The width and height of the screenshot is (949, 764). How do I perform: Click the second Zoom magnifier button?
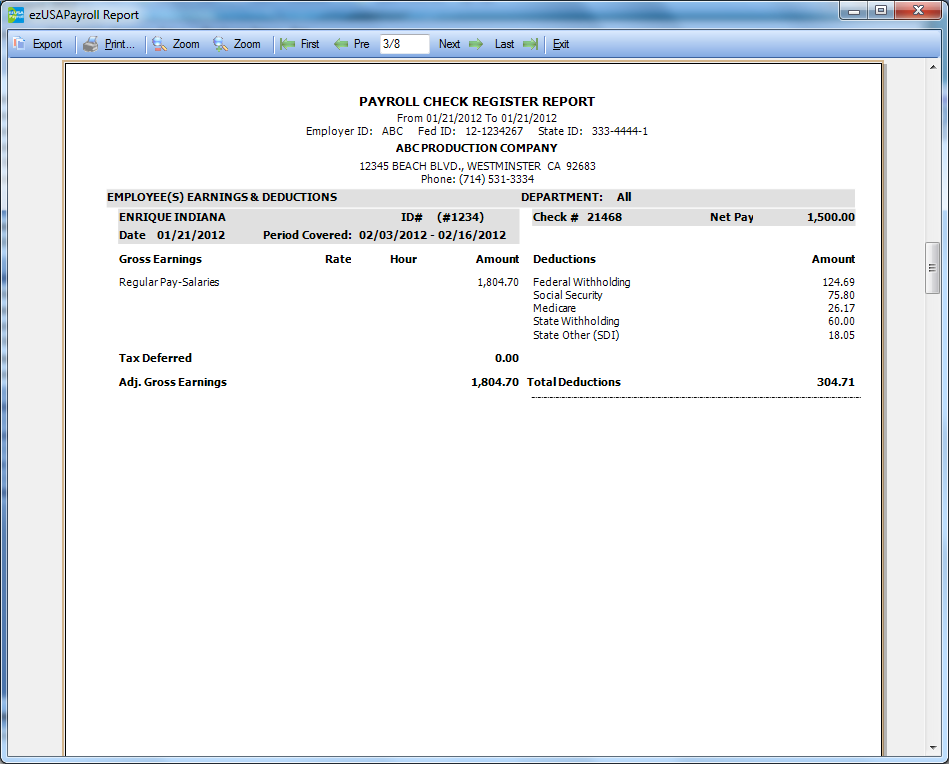(221, 44)
